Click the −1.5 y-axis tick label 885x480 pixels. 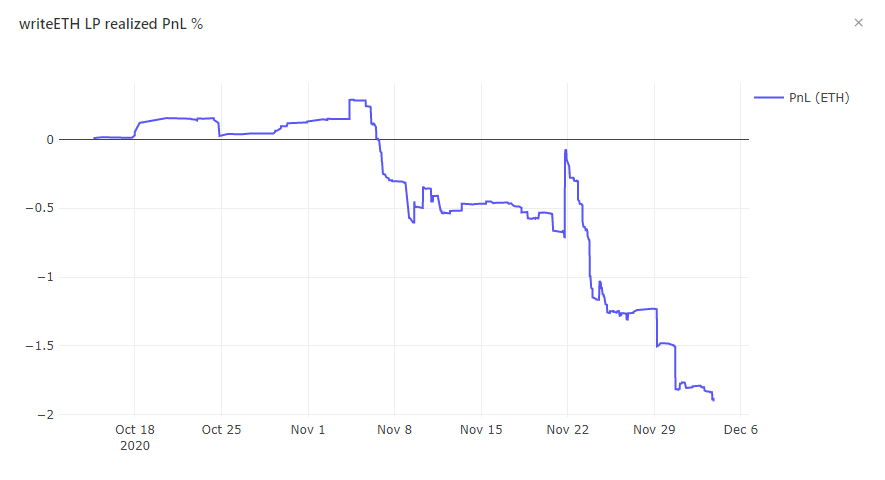(40, 346)
